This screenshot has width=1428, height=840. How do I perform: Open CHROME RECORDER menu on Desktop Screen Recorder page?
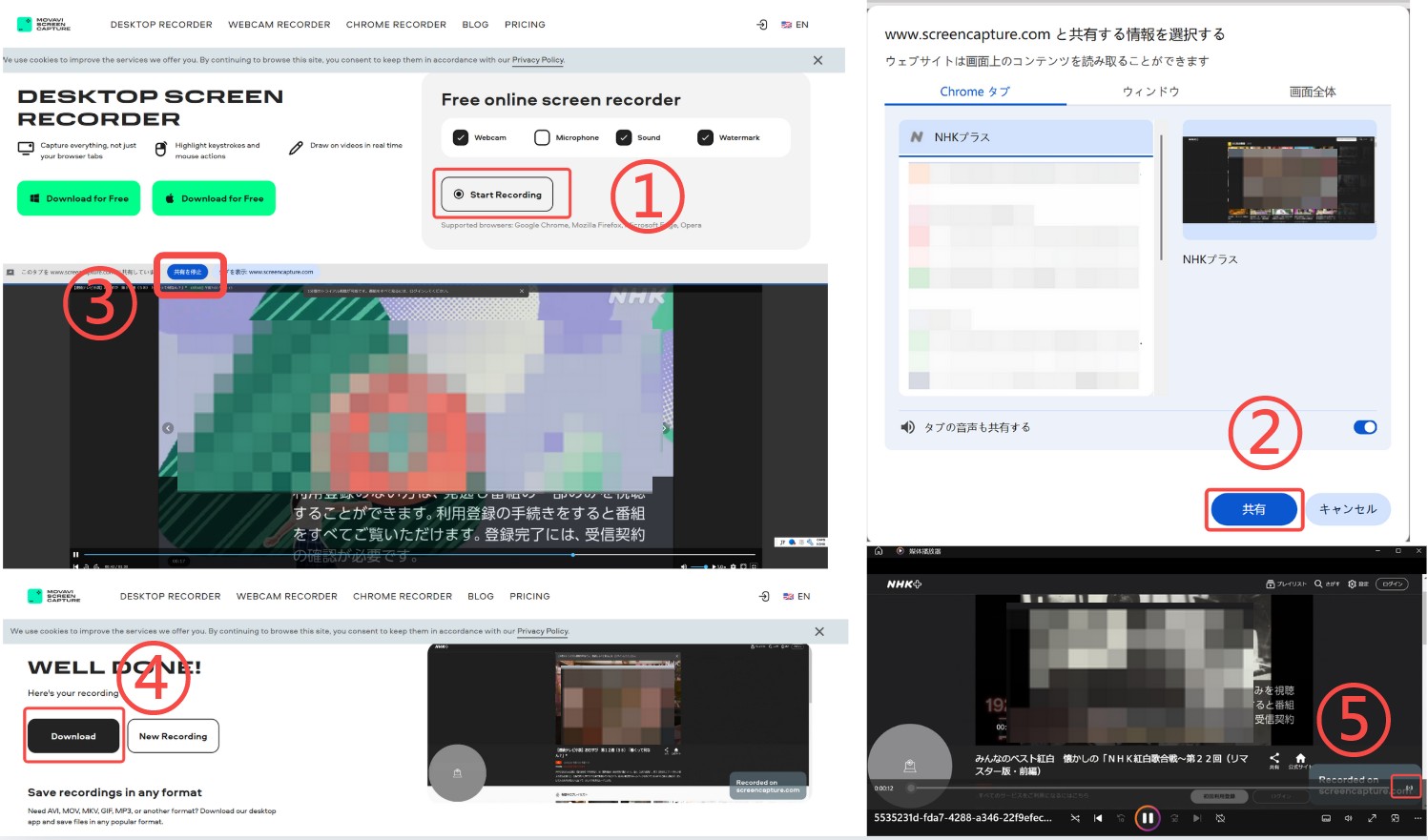[x=396, y=25]
